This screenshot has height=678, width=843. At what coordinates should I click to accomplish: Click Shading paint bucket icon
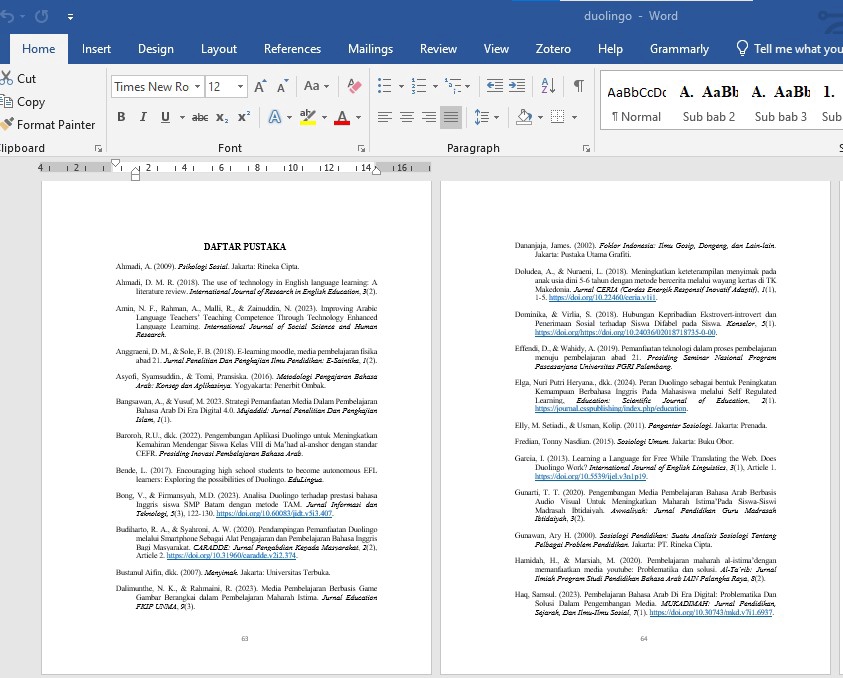click(x=524, y=117)
